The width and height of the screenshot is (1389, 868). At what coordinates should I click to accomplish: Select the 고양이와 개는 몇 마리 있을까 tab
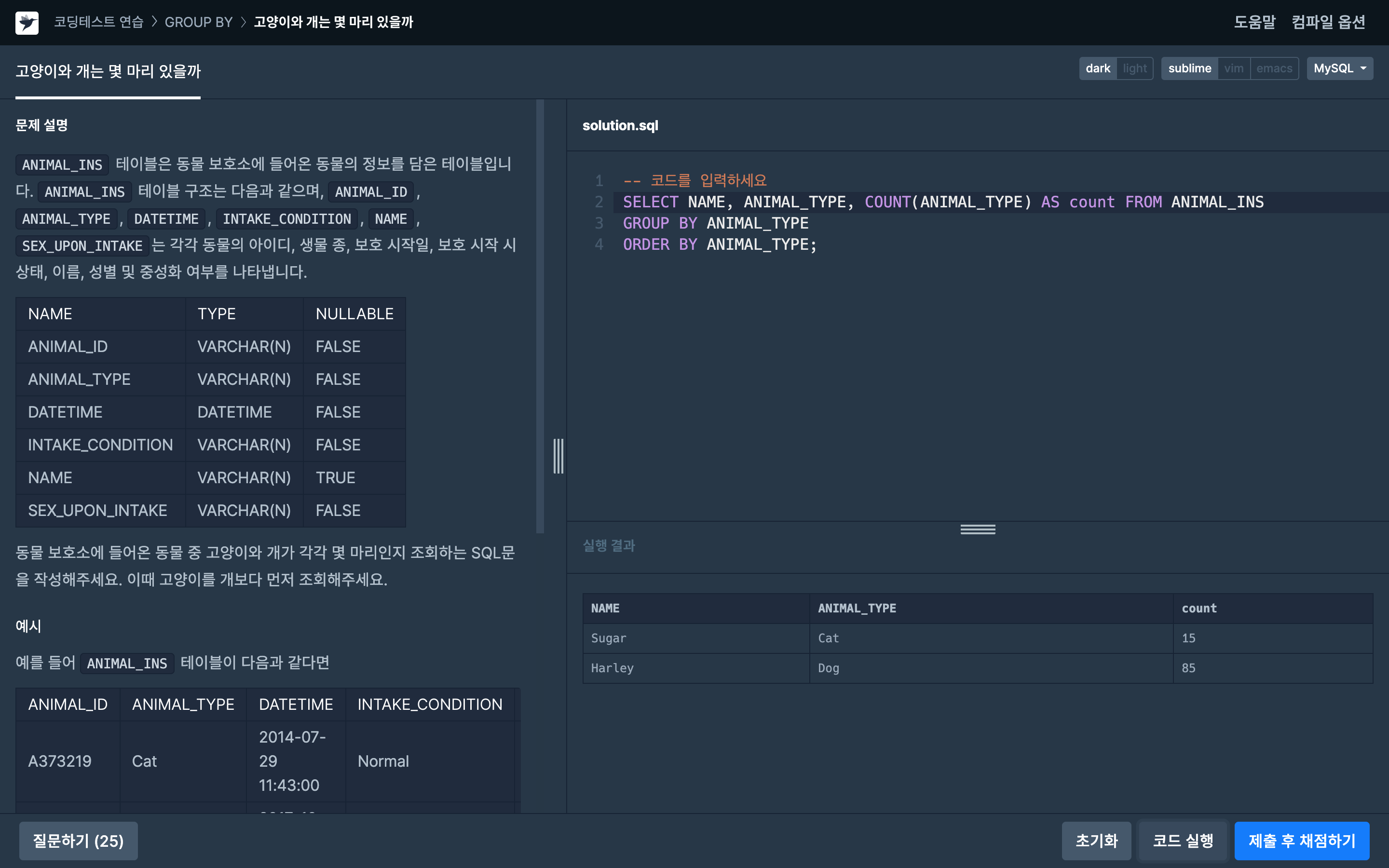[x=108, y=71]
